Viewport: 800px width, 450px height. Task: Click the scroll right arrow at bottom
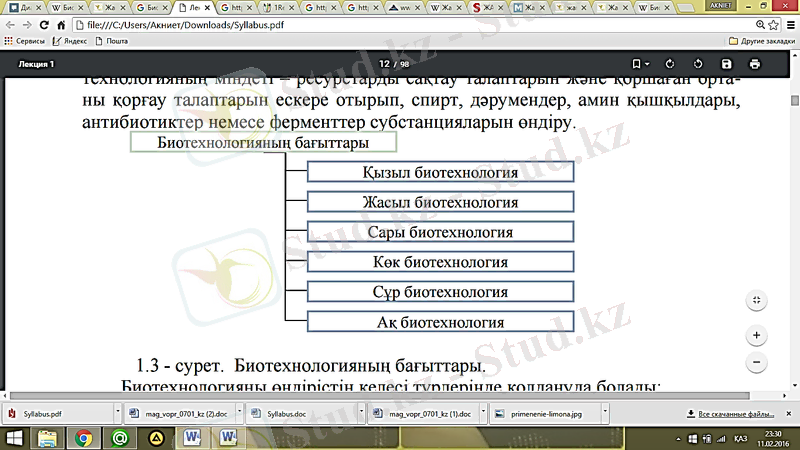(785, 395)
